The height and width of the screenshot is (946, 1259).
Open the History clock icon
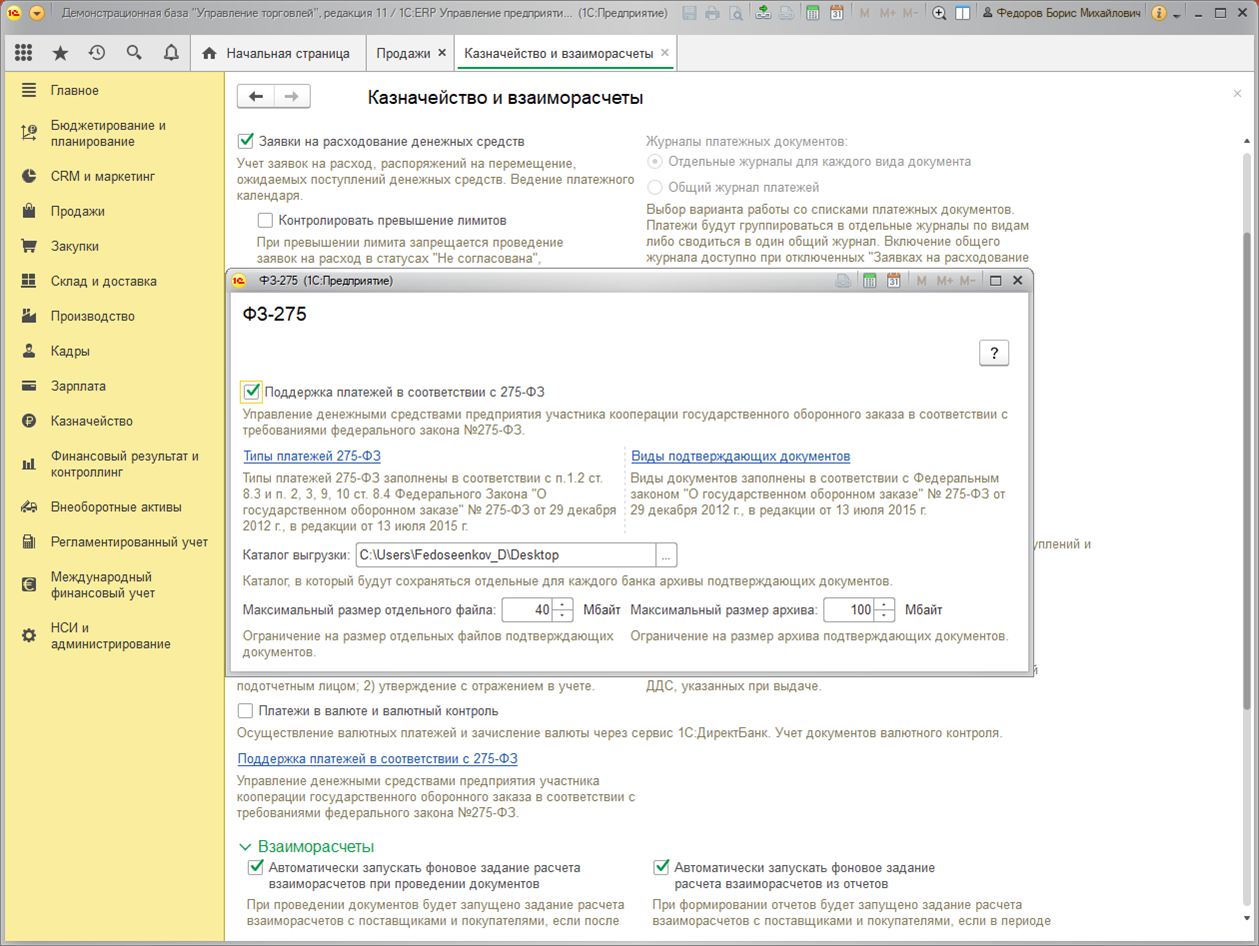pos(97,53)
